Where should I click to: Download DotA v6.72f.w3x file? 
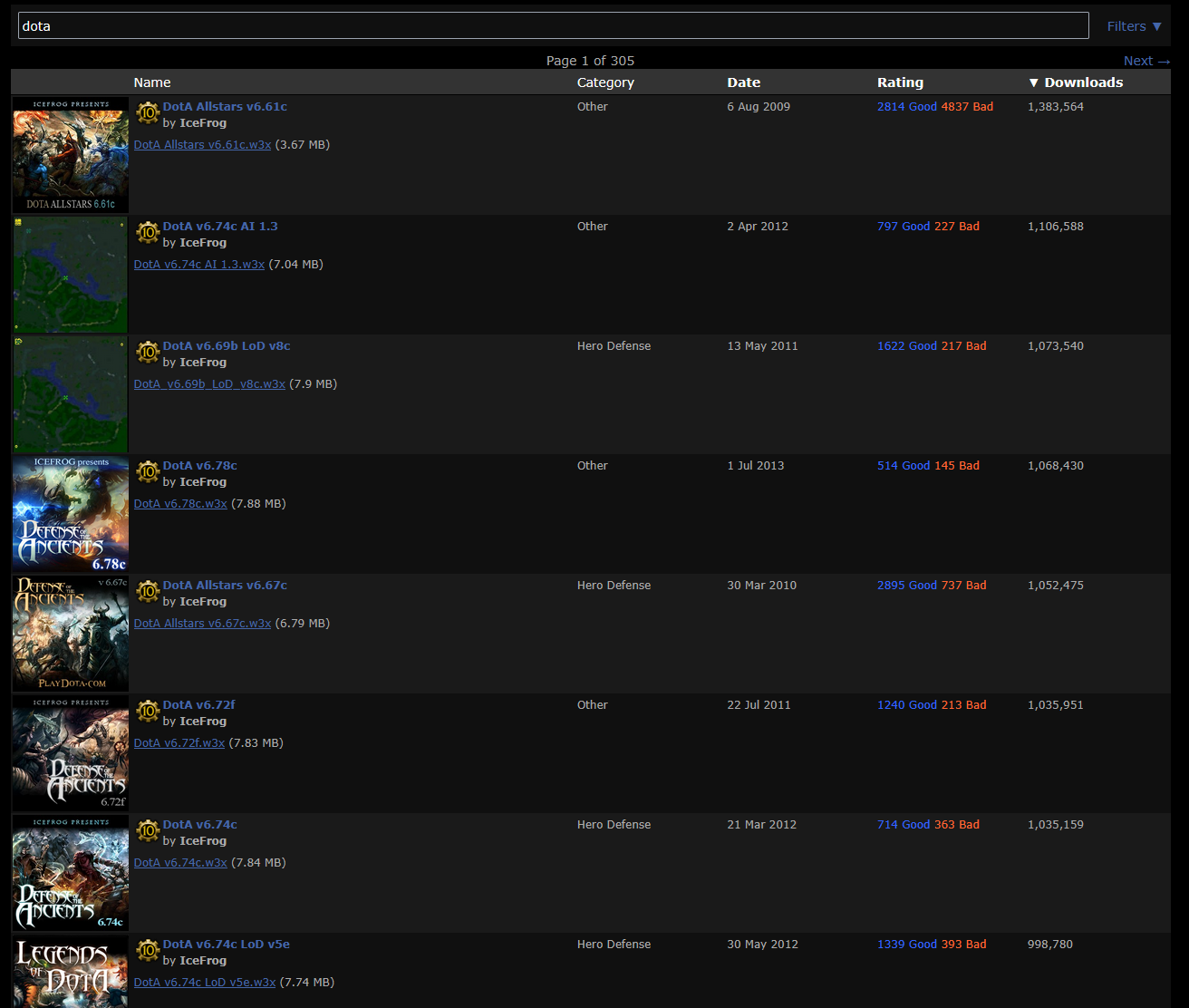click(x=179, y=742)
